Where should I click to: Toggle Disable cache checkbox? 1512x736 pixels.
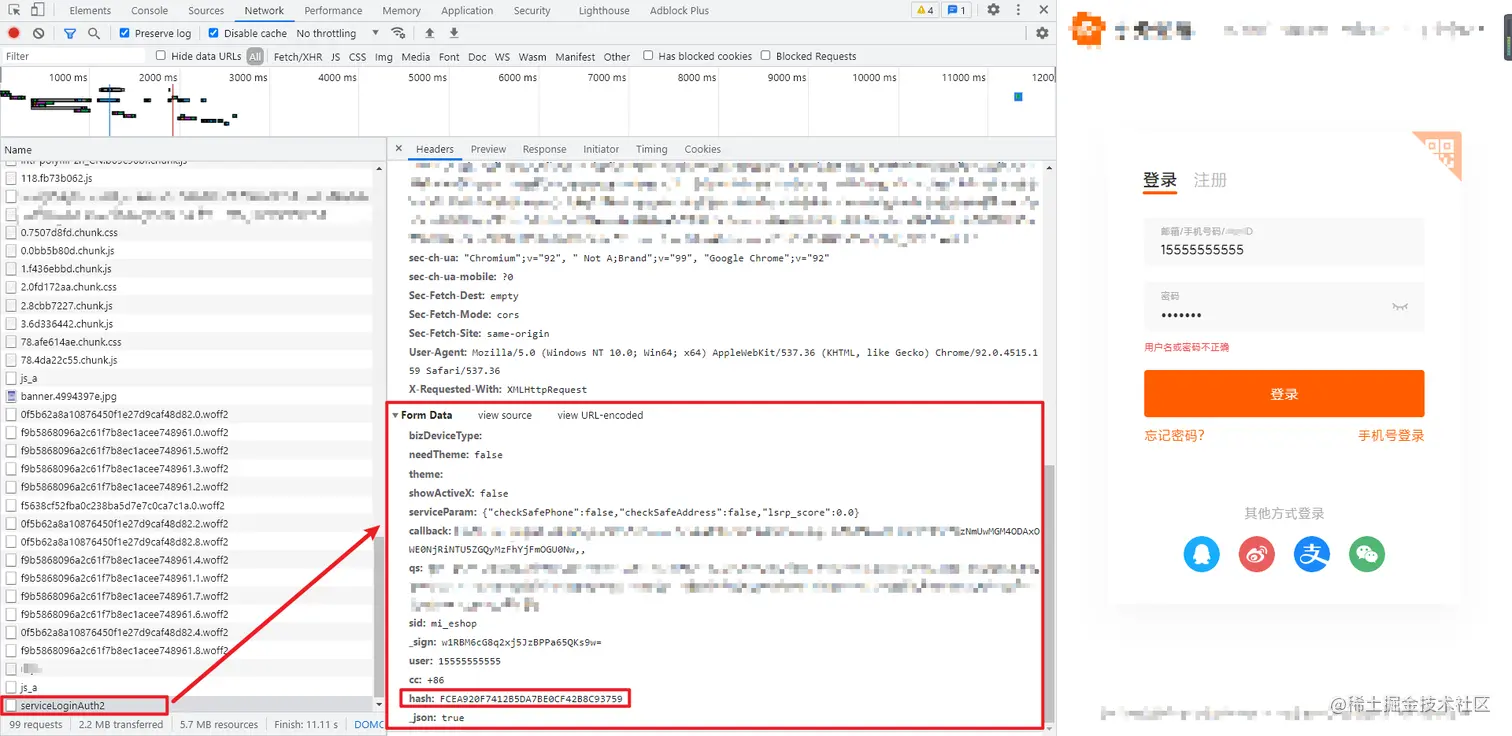[x=213, y=33]
